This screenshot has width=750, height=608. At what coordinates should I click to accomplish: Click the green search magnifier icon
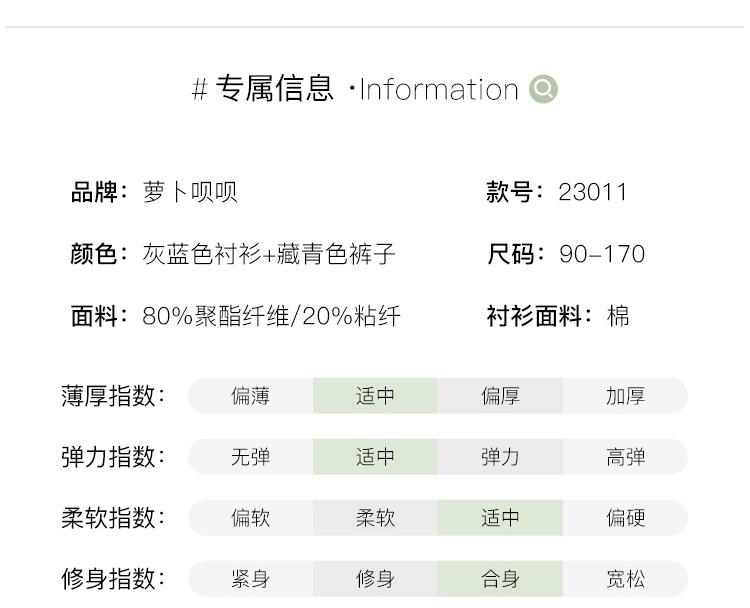543,90
